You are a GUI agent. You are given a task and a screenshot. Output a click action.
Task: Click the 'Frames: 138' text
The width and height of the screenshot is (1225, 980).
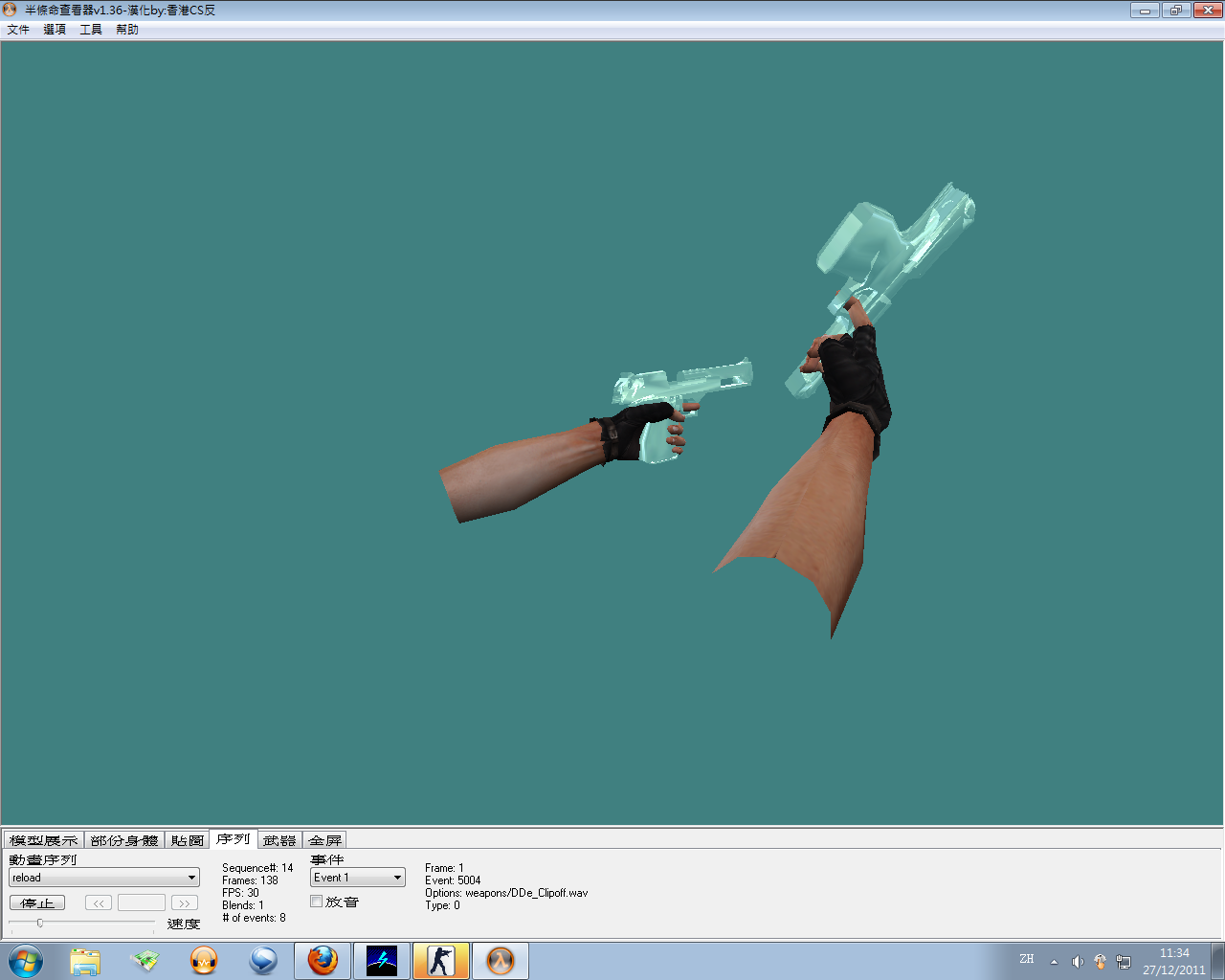(x=250, y=880)
